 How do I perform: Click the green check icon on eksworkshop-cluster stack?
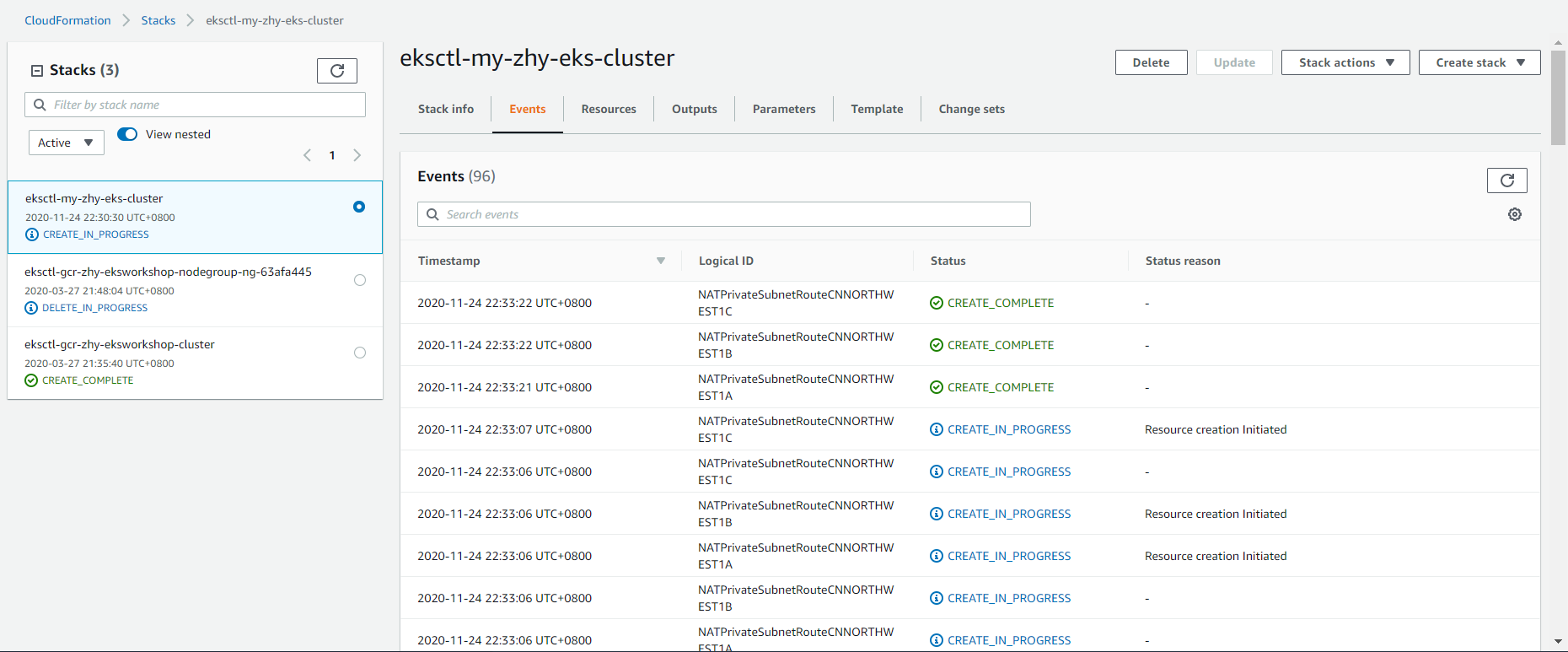coord(31,380)
